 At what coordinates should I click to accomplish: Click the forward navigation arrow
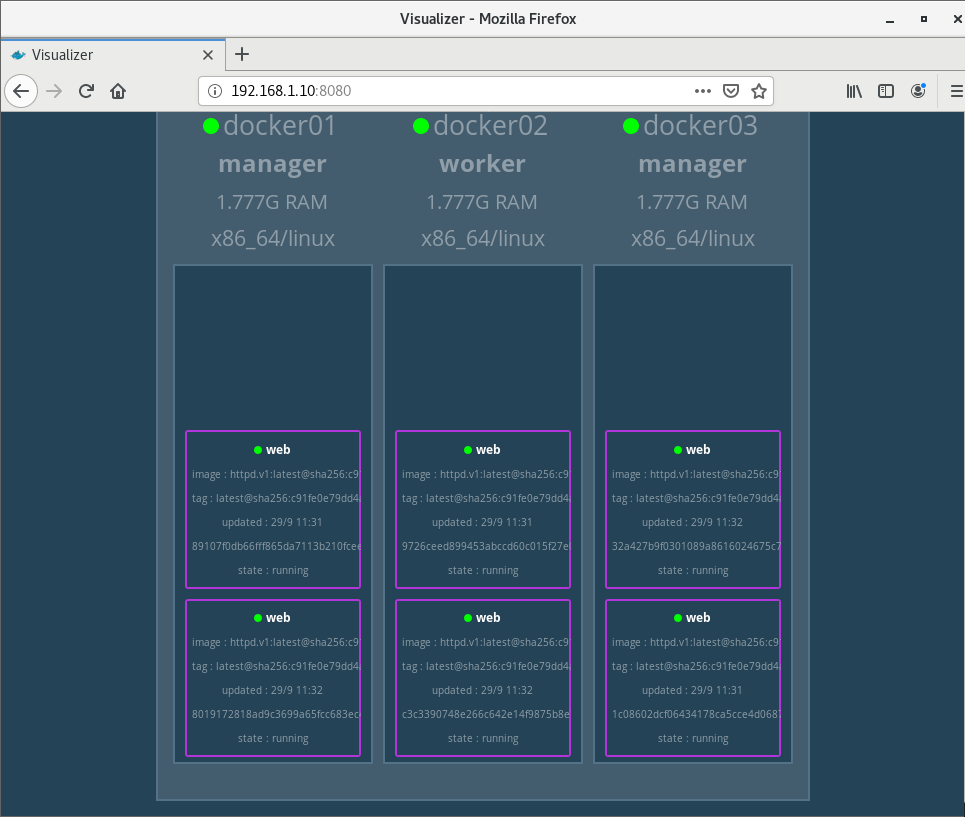pyautogui.click(x=54, y=91)
